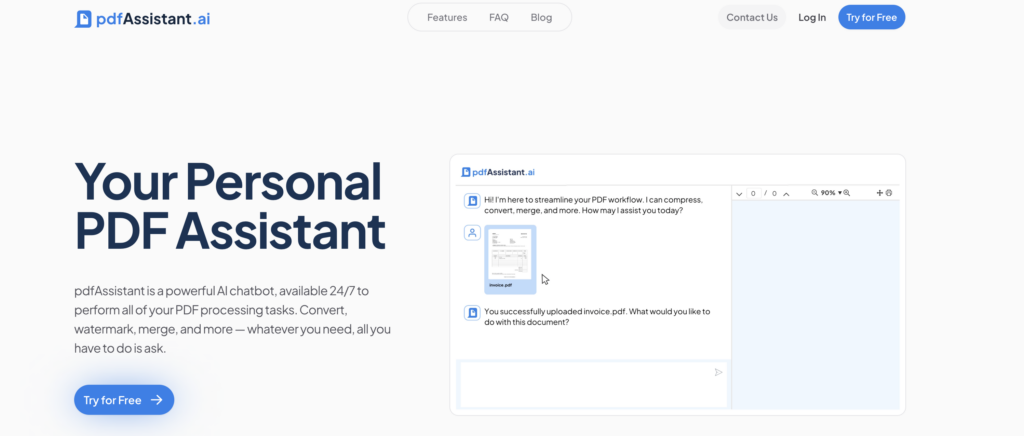Viewport: 1024px width, 436px height.
Task: Click the send message arrow icon
Action: (x=718, y=372)
